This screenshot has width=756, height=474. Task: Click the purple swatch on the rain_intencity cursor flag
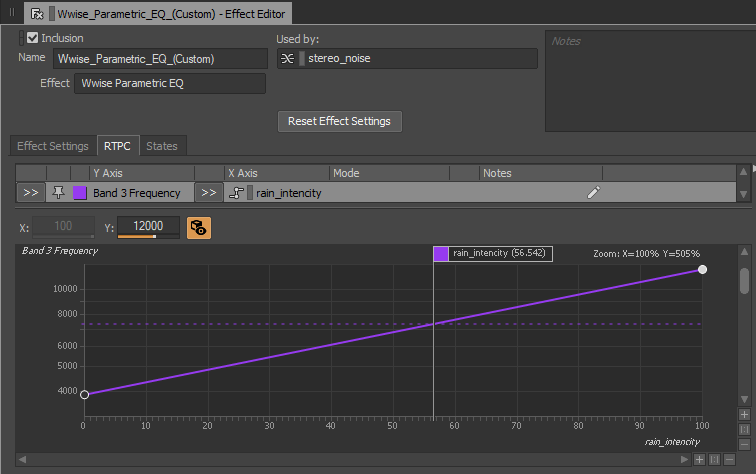click(x=441, y=254)
